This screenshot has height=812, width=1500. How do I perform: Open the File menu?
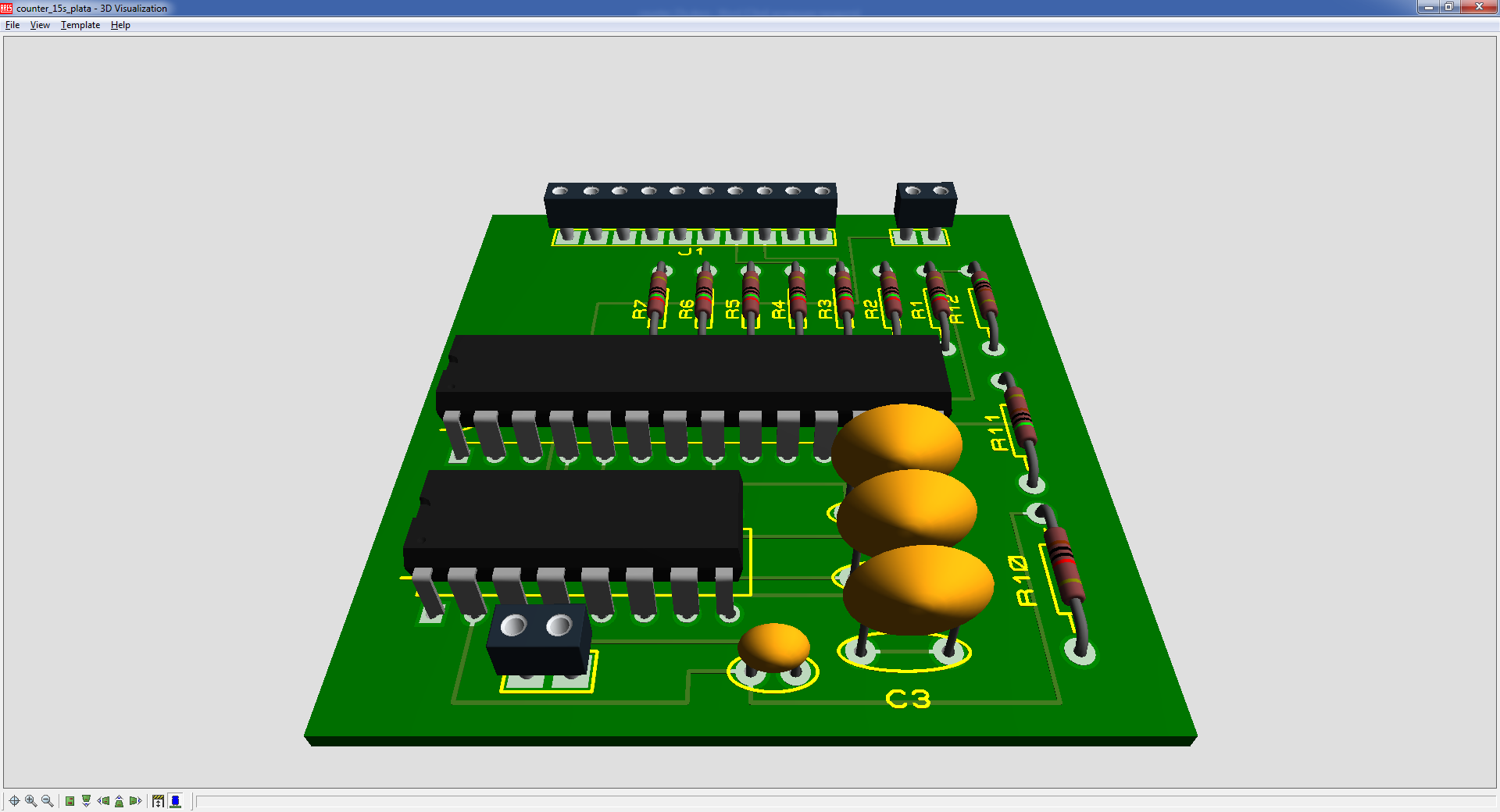click(x=12, y=25)
